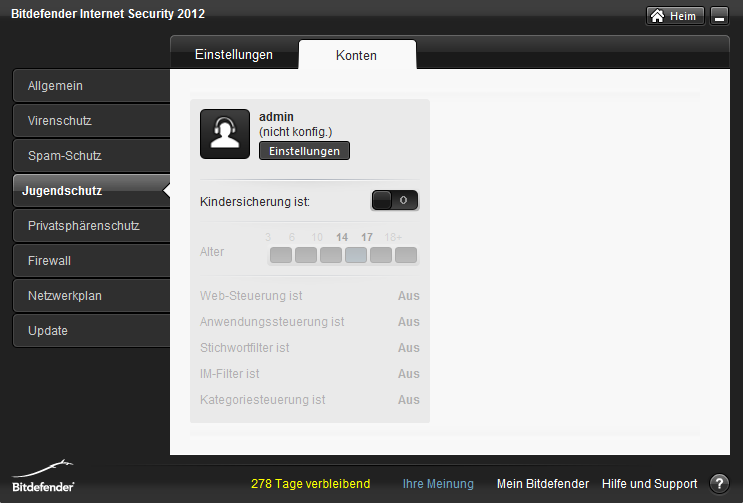
Task: Open the Allgemein section
Action: [x=91, y=86]
